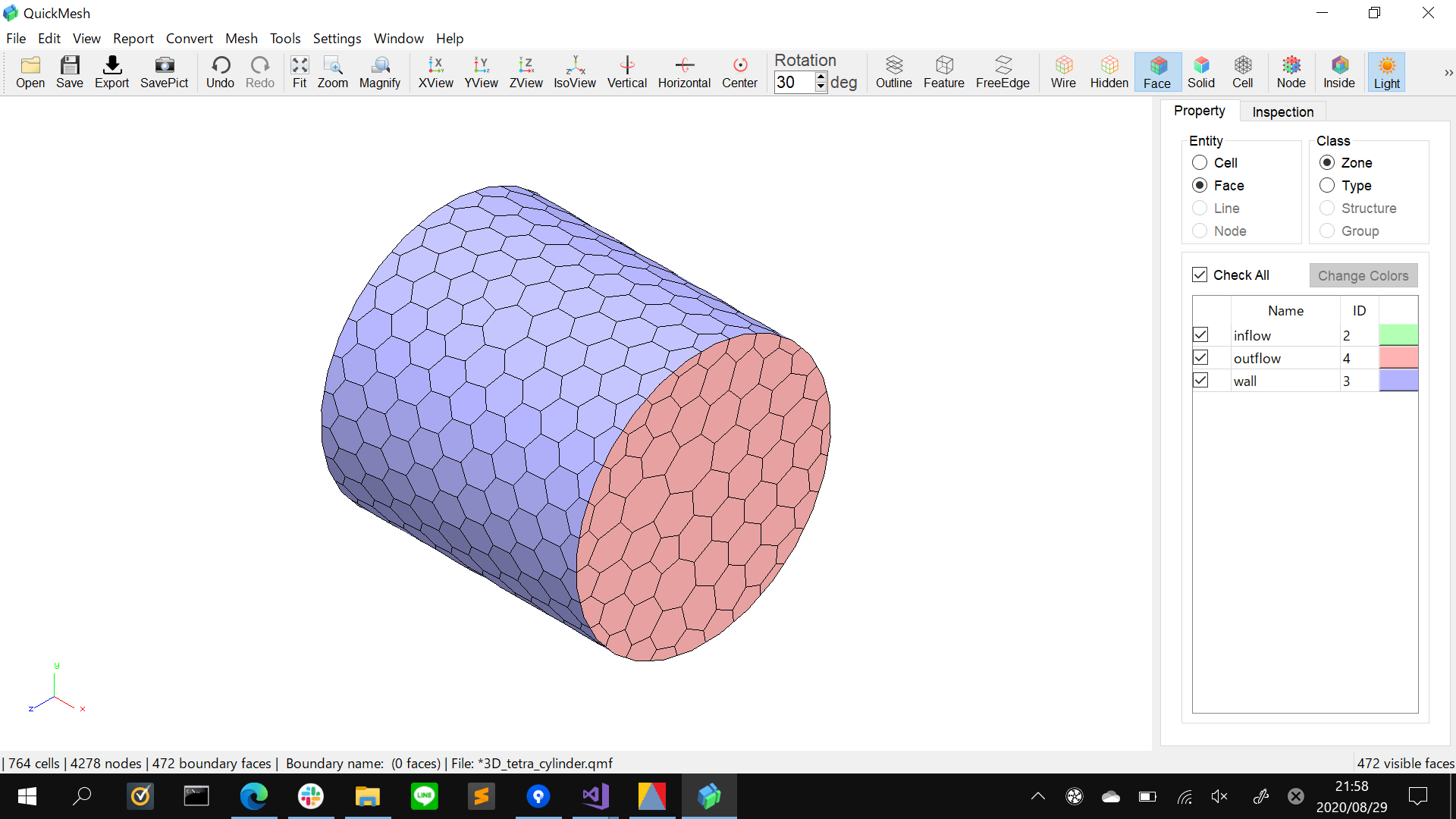Image resolution: width=1456 pixels, height=819 pixels.
Task: Switch to Solid display mode
Action: 1201,72
